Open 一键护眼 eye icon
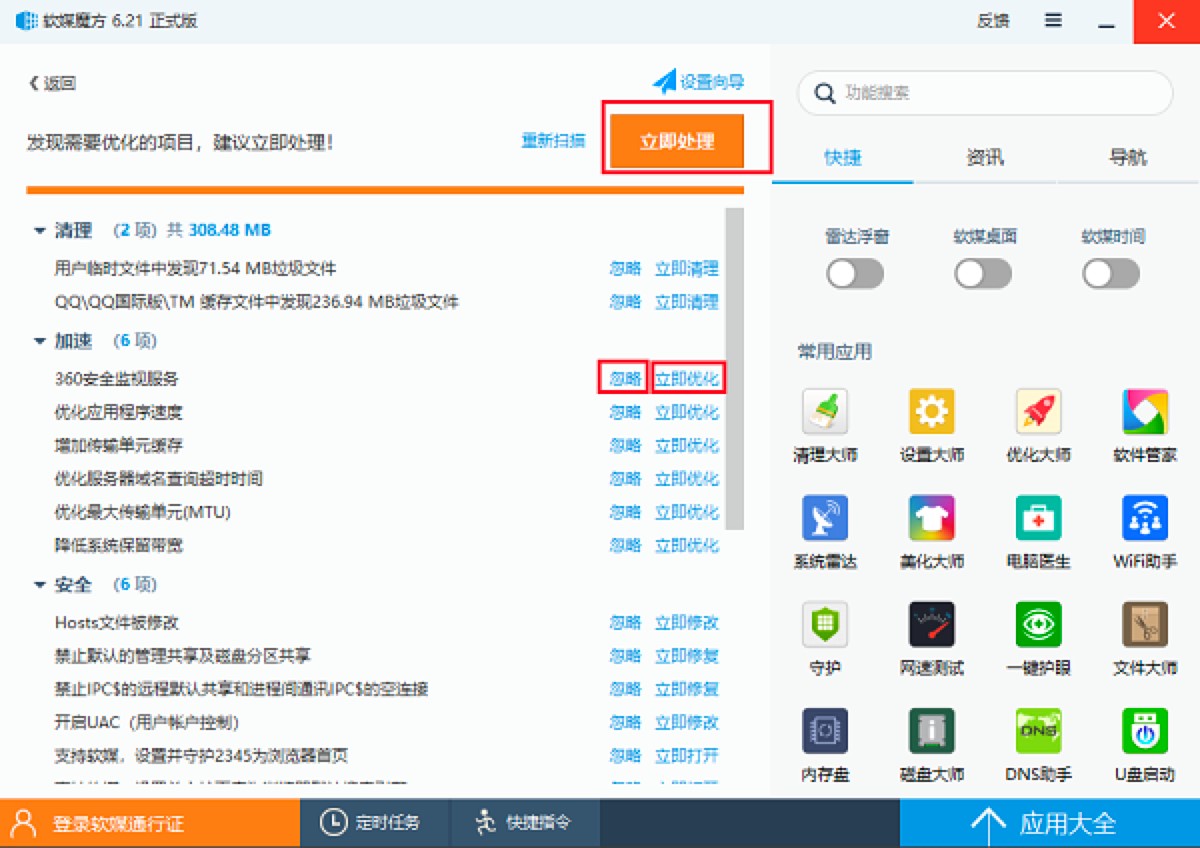Screen dimensions: 1200x848 [1038, 624]
